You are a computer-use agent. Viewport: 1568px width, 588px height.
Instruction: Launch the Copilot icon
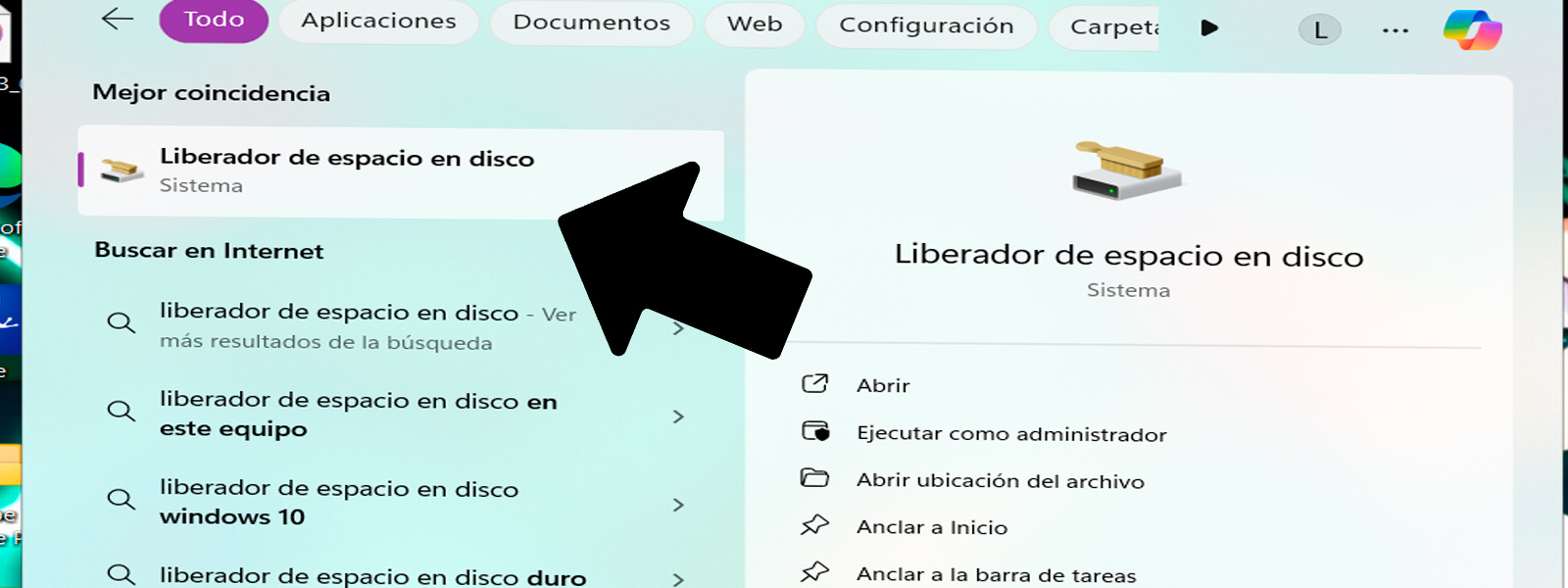pyautogui.click(x=1473, y=29)
